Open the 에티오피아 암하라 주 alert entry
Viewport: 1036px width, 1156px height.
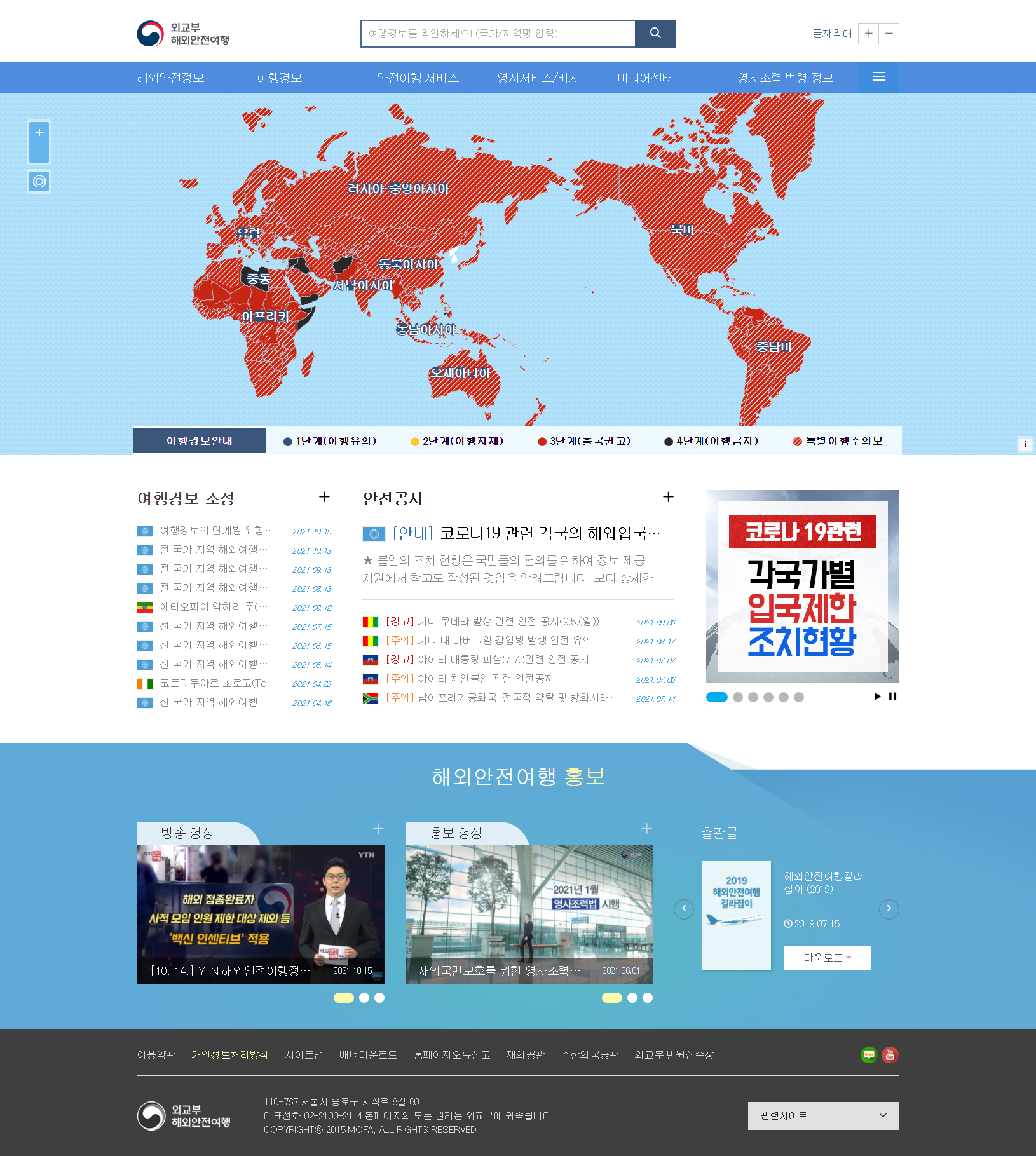[214, 607]
